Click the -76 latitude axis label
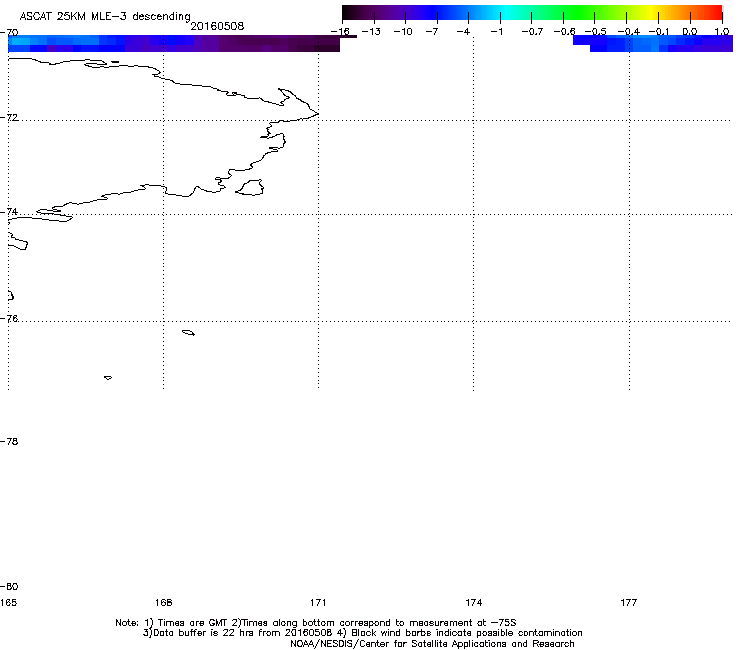Viewport: 740px width, 650px height. (9, 319)
